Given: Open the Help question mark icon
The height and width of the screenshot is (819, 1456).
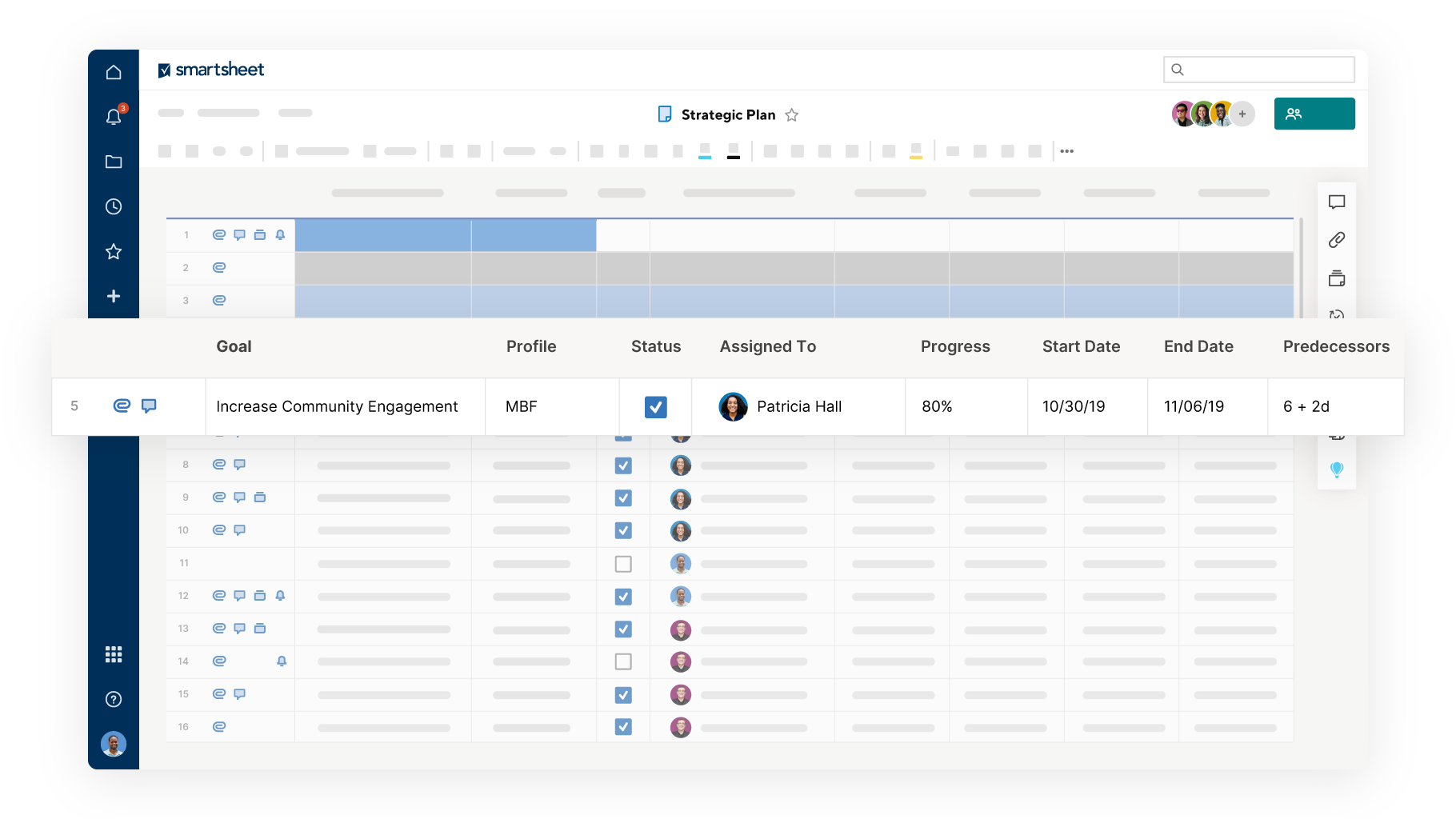Looking at the screenshot, I should click(x=114, y=699).
